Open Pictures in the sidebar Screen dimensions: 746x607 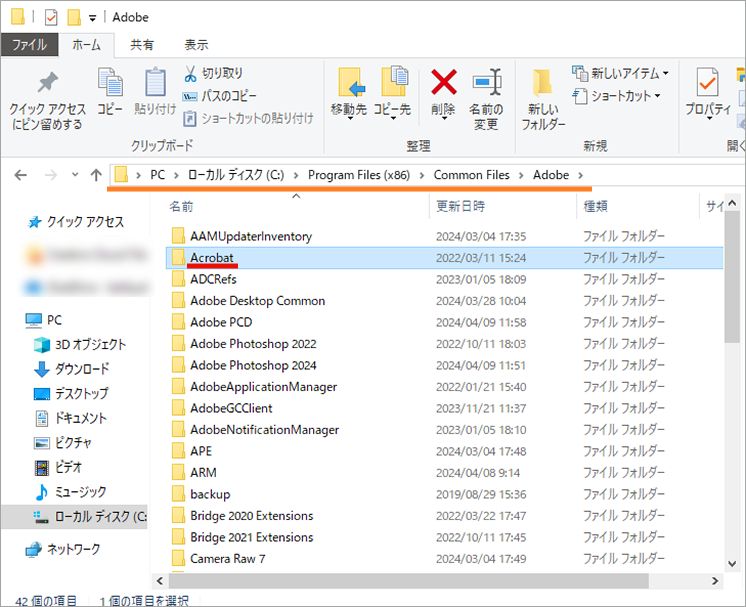pyautogui.click(x=62, y=443)
